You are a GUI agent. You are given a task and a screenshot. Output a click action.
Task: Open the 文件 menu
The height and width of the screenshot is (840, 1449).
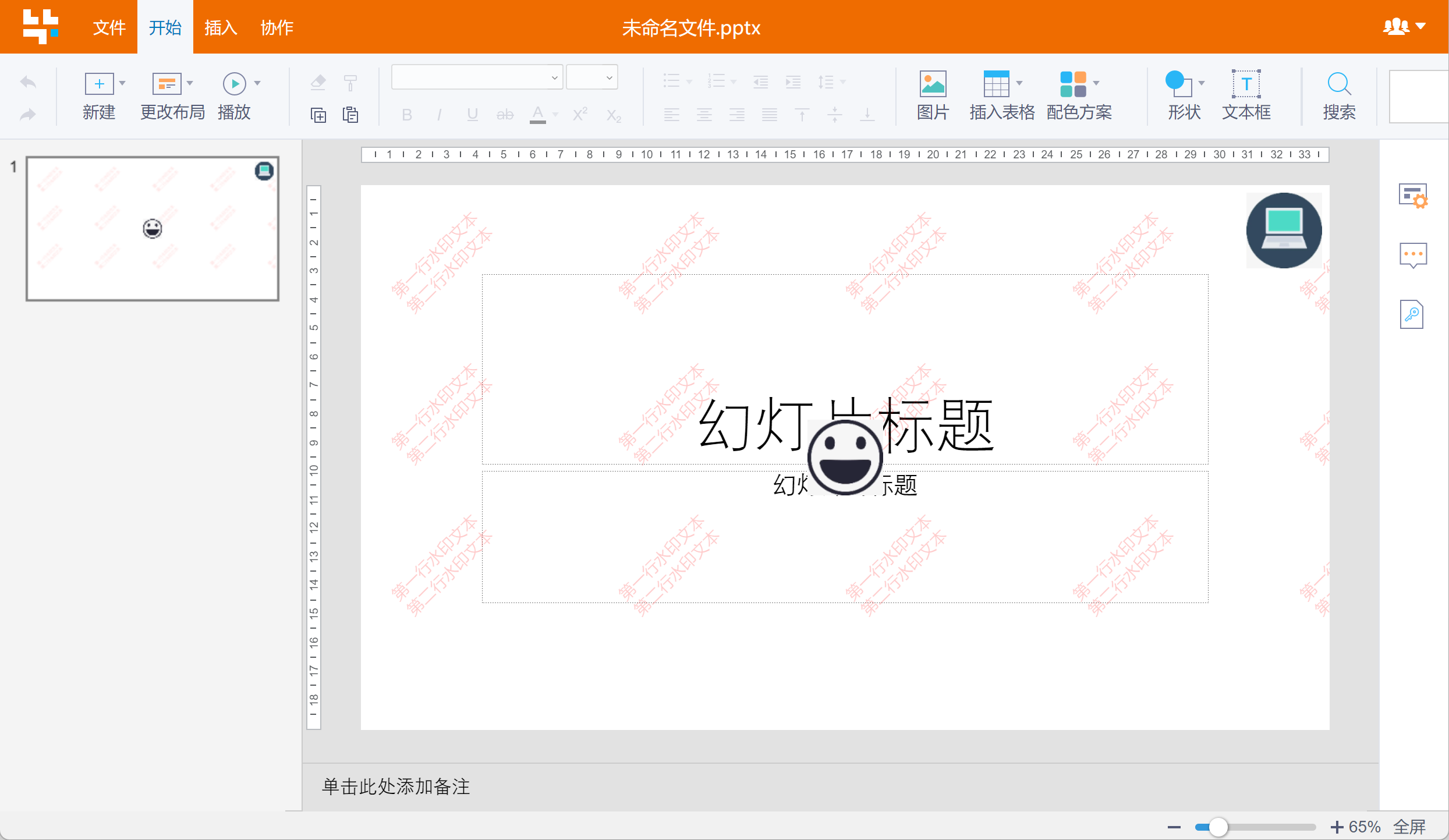coord(109,27)
